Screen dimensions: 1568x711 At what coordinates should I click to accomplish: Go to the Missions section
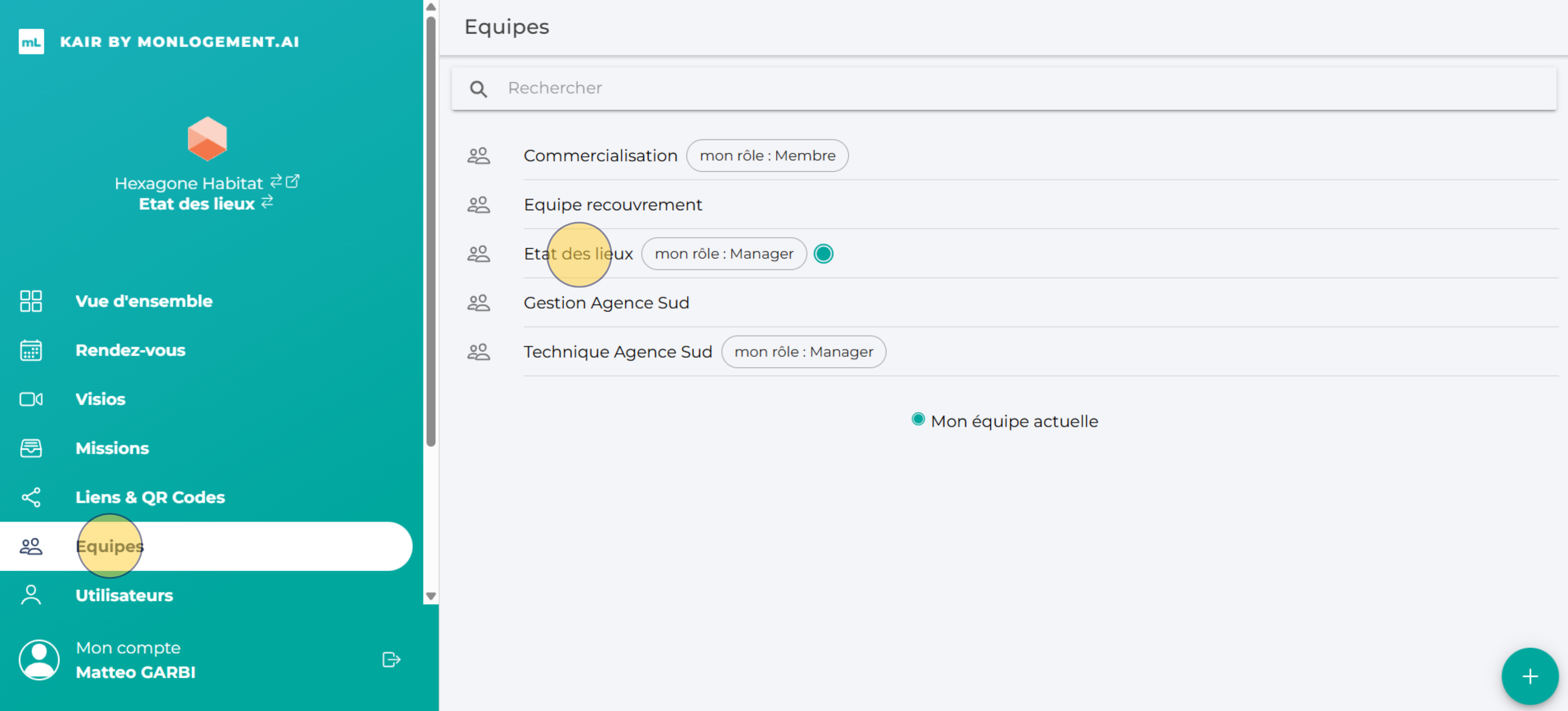click(112, 448)
